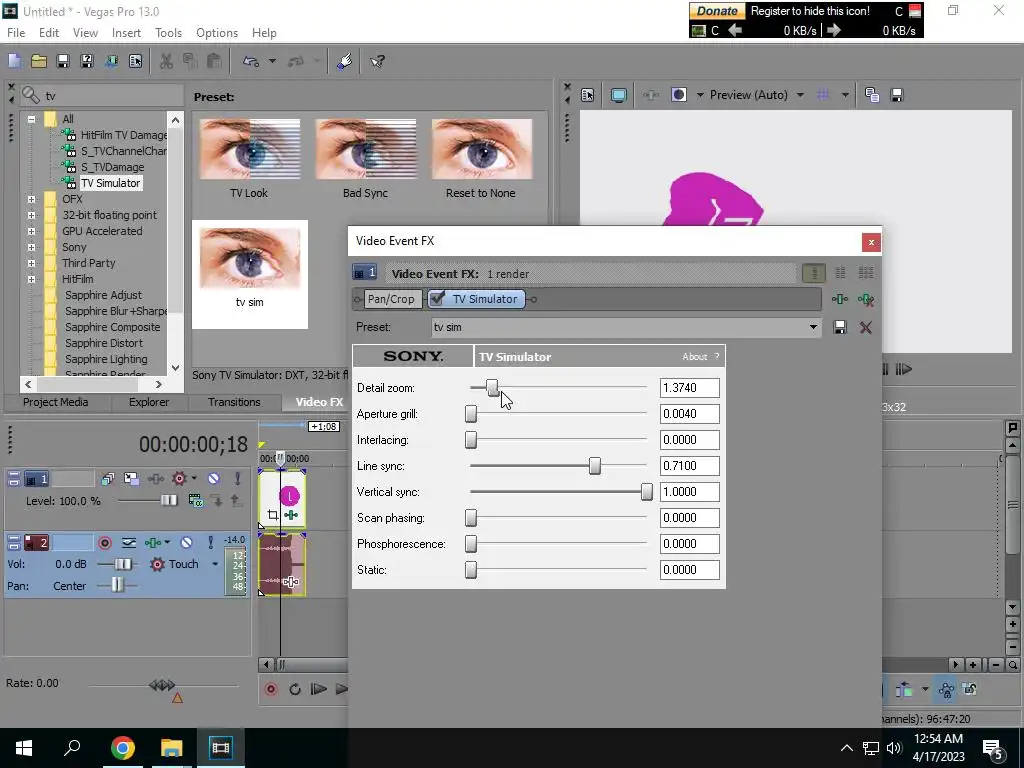The width and height of the screenshot is (1024, 768).
Task: Toggle the TV Simulator plug-in checkbox
Action: (x=438, y=298)
